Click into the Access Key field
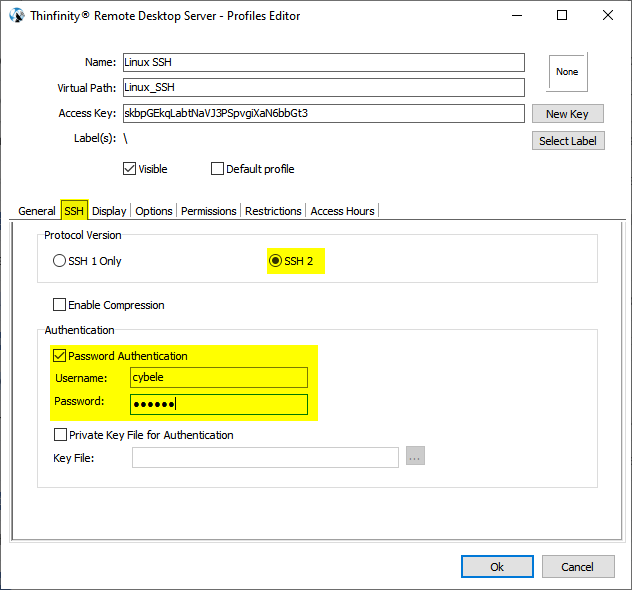The width and height of the screenshot is (632, 590). coord(324,113)
